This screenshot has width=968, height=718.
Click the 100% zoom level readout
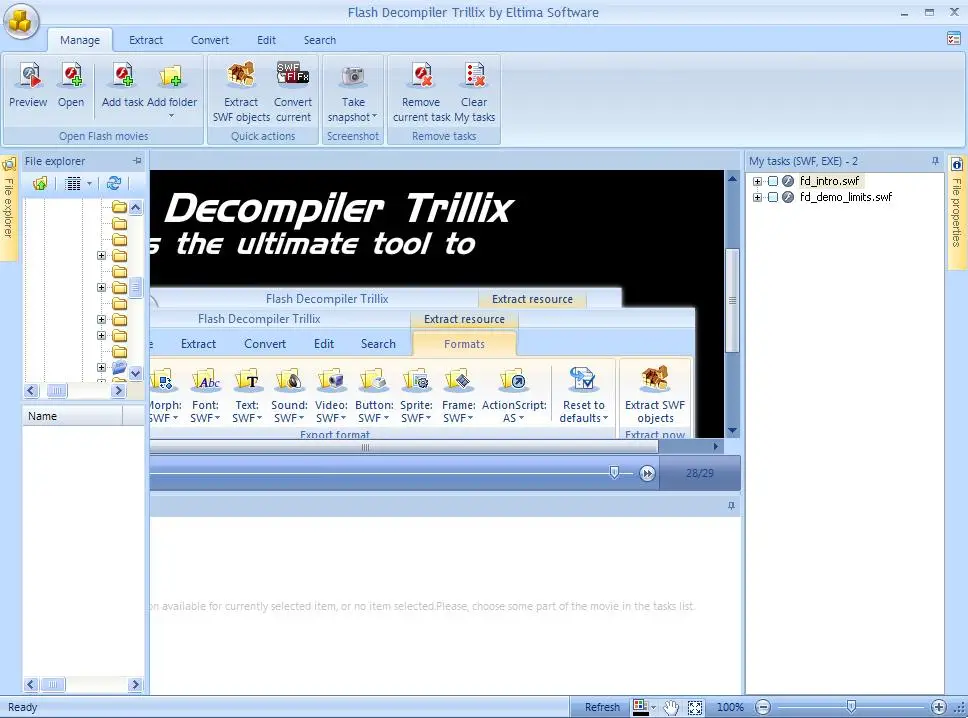click(730, 708)
